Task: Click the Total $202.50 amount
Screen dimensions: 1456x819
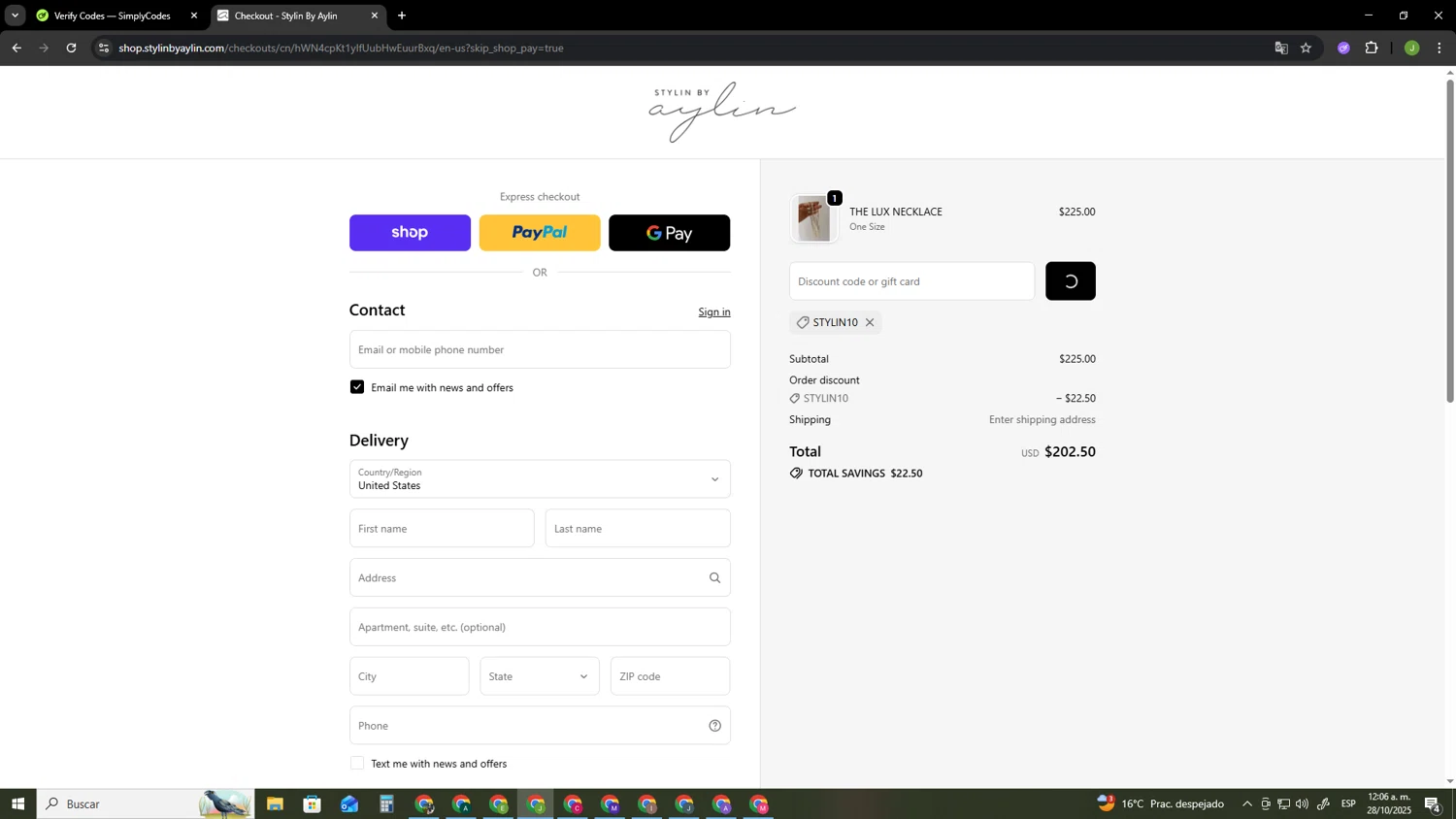Action: pos(1070,452)
